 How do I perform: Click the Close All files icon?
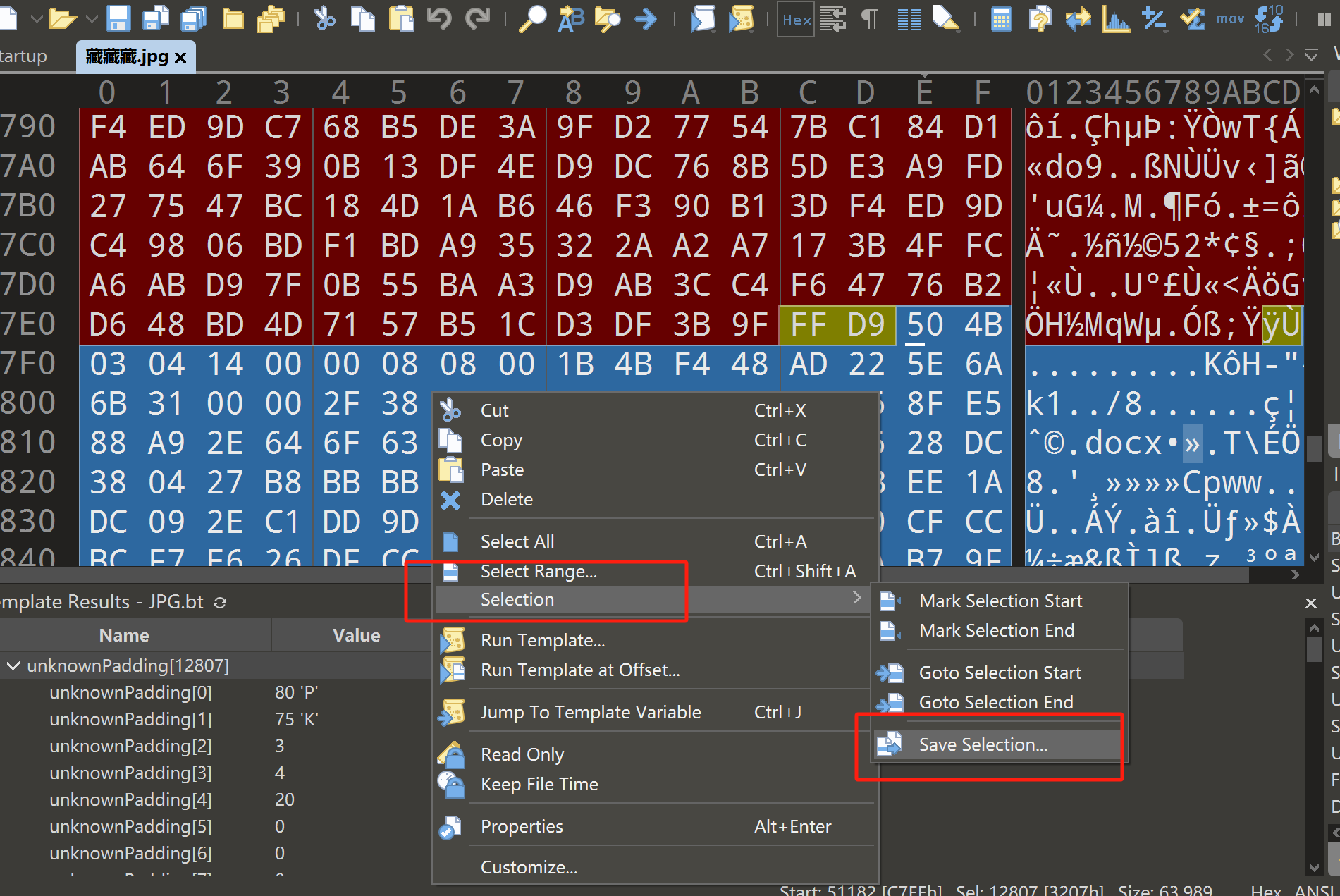(271, 19)
